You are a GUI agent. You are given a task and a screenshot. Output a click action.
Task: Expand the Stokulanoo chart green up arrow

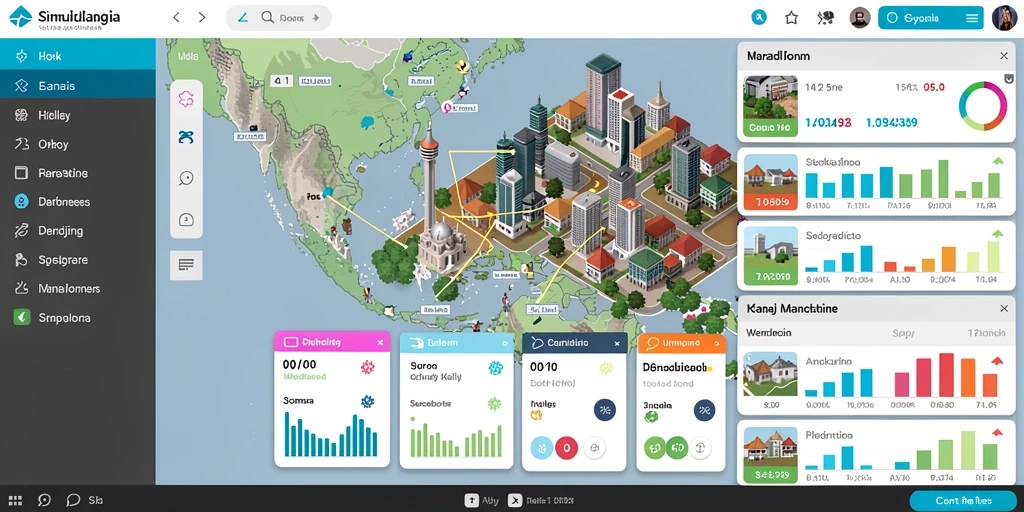pos(997,161)
